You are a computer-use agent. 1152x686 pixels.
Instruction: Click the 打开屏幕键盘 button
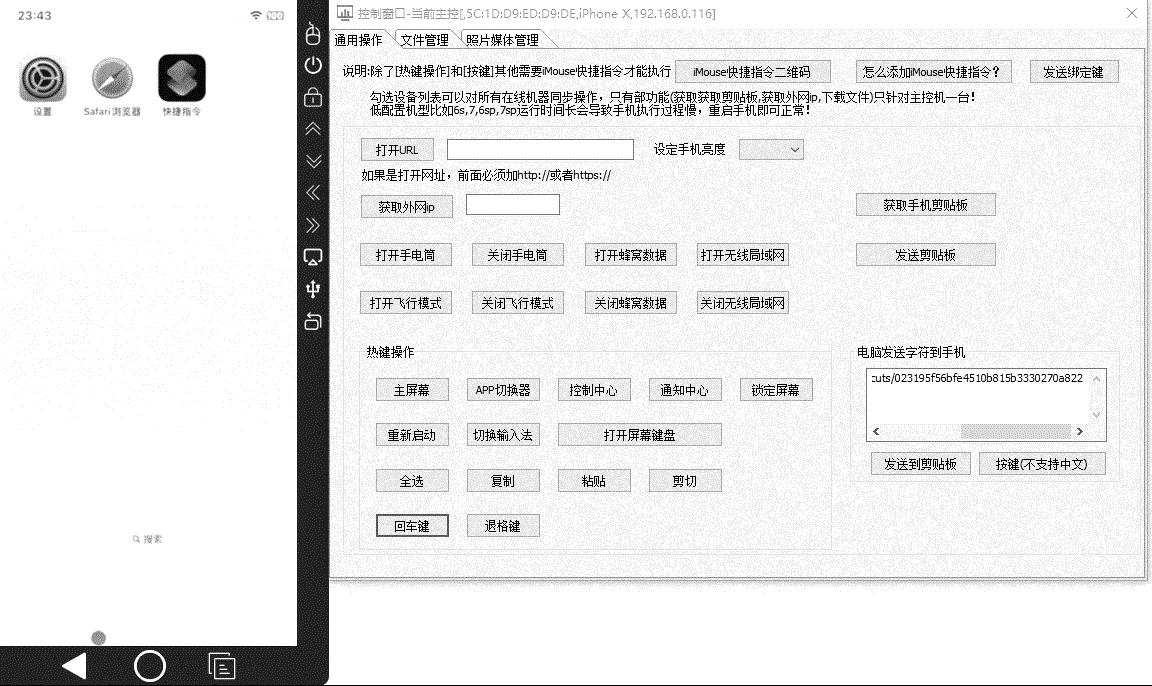639,435
